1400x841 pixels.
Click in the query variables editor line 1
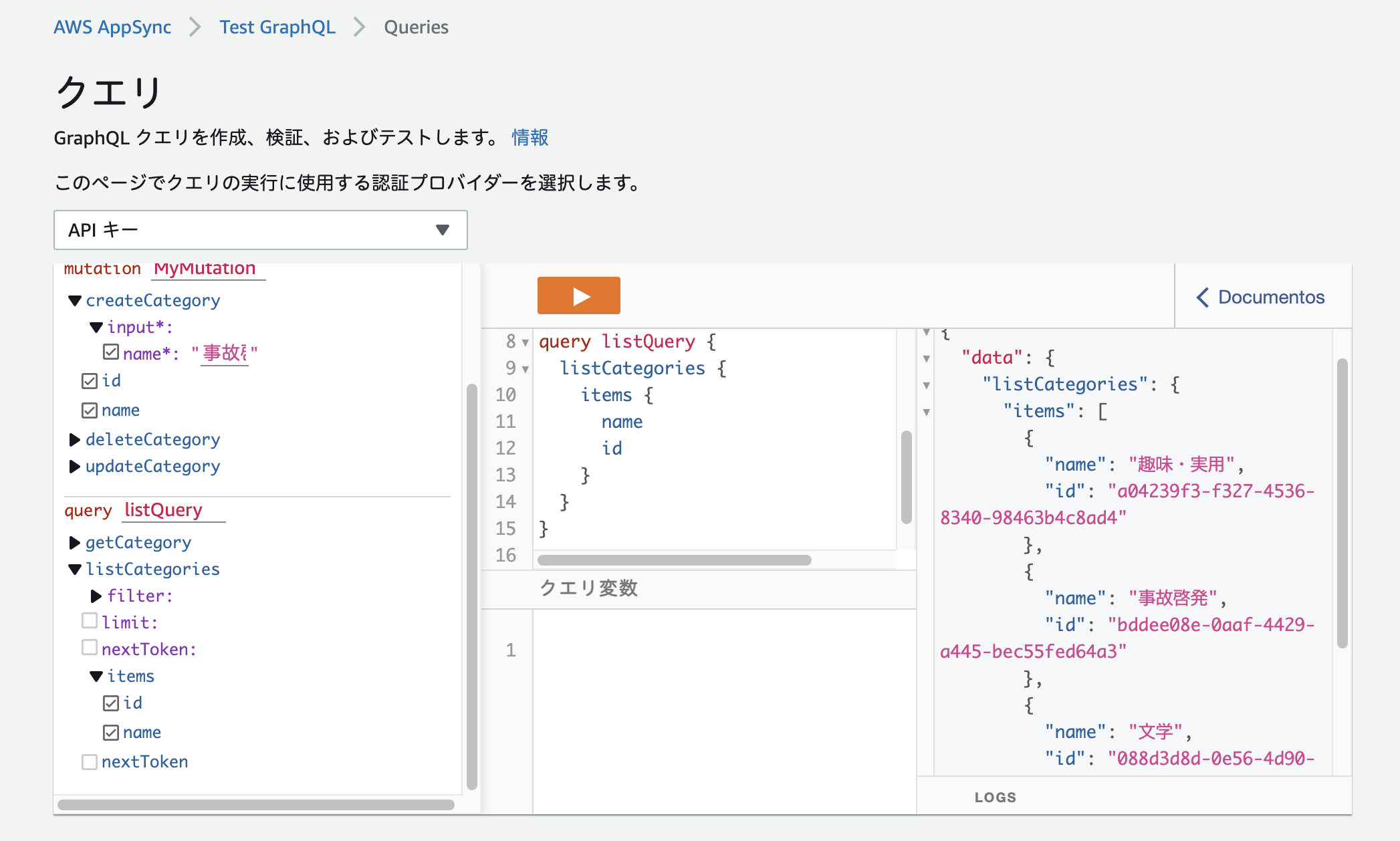[724, 650]
